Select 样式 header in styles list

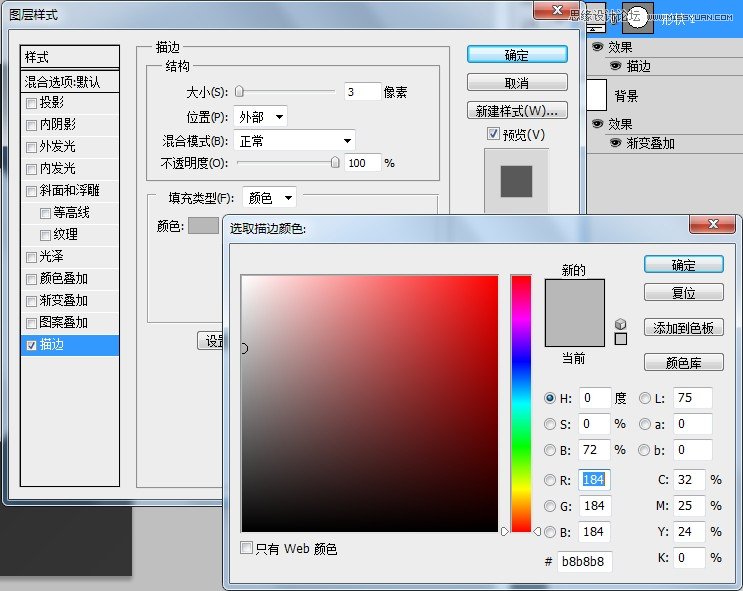coord(70,57)
